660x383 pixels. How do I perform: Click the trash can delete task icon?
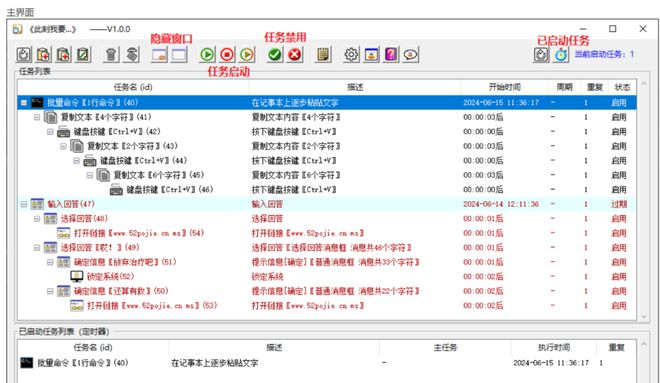pos(111,55)
